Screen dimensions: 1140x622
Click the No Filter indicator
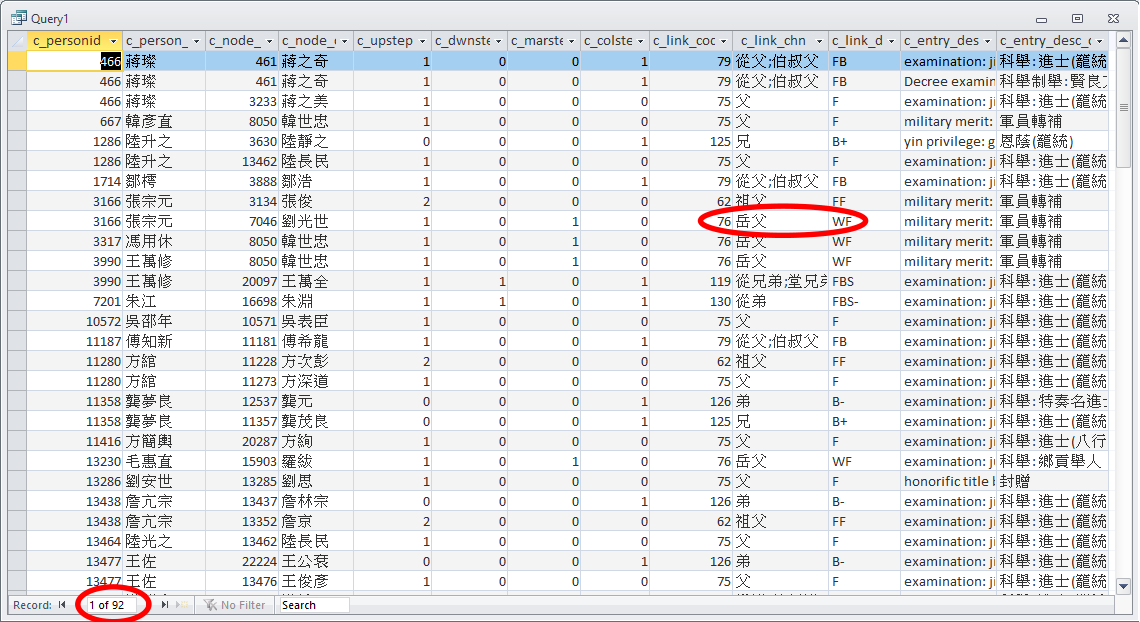235,605
